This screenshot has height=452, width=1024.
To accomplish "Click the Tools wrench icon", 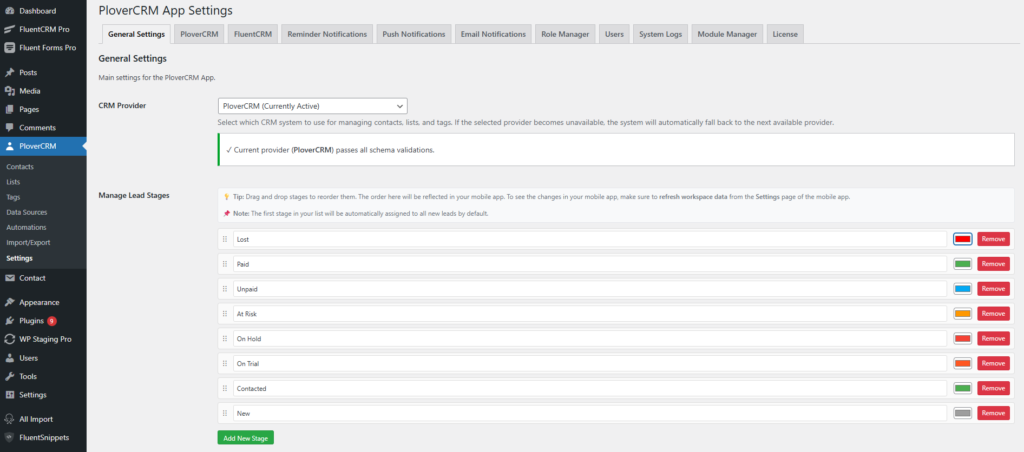I will [x=9, y=376].
